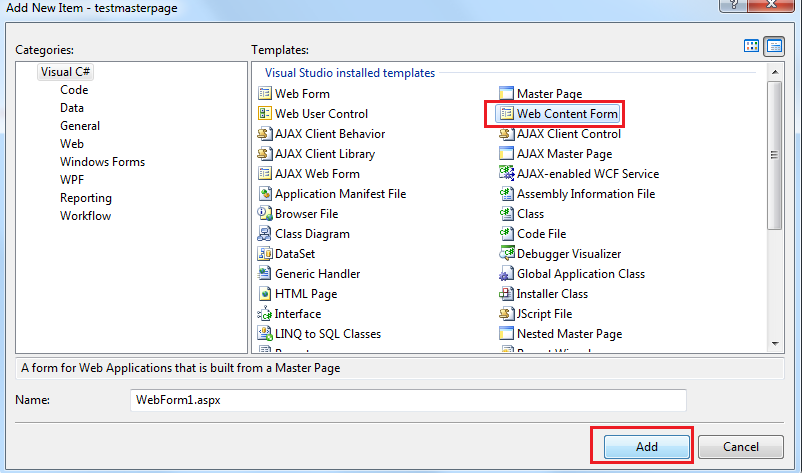Click the Global Application Class label

[581, 274]
